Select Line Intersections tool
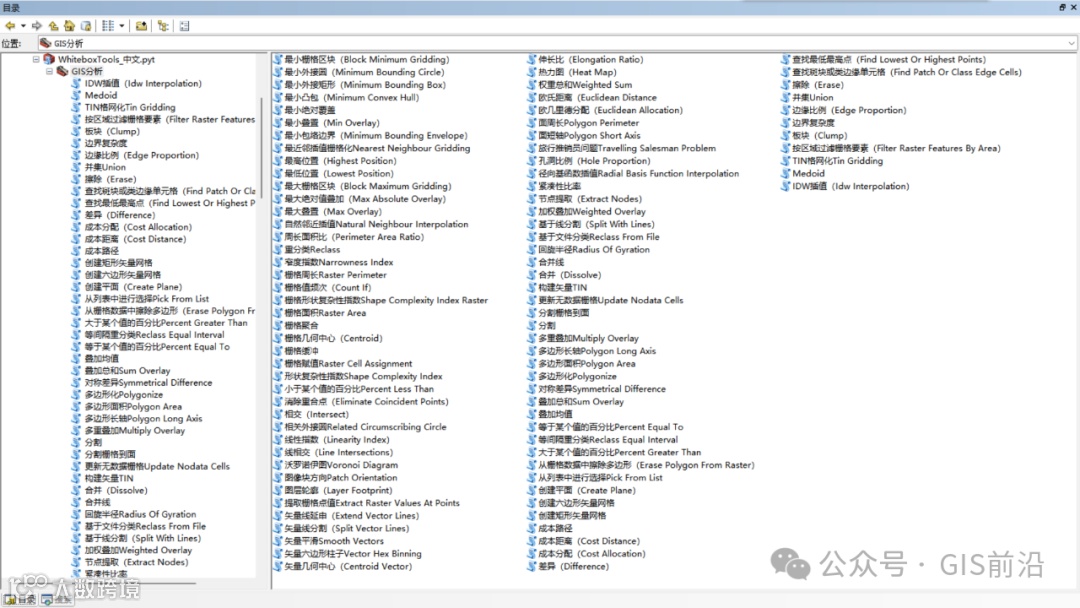 (x=339, y=452)
